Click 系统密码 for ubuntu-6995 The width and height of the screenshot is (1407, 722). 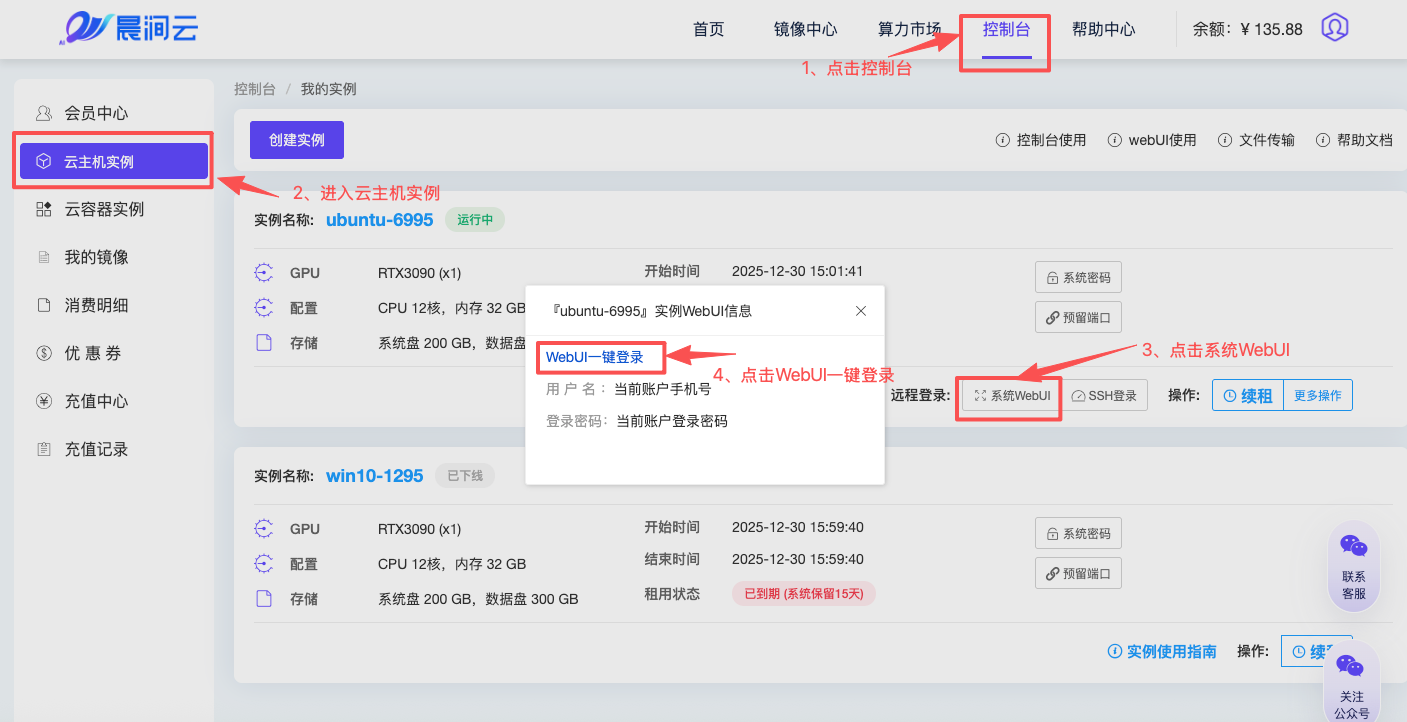click(1078, 277)
